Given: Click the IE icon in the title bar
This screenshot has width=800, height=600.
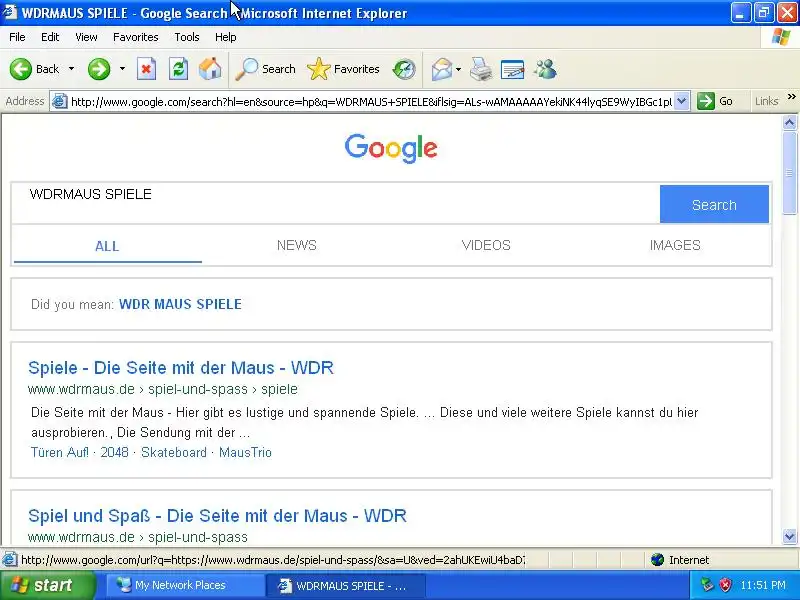Looking at the screenshot, I should 10,12.
